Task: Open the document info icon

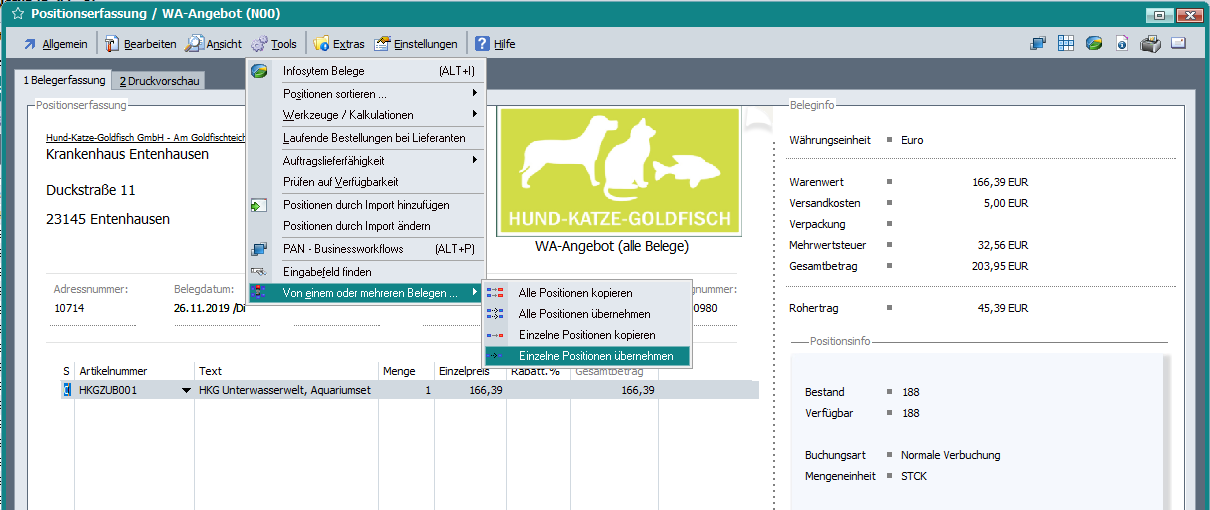Action: click(1122, 43)
